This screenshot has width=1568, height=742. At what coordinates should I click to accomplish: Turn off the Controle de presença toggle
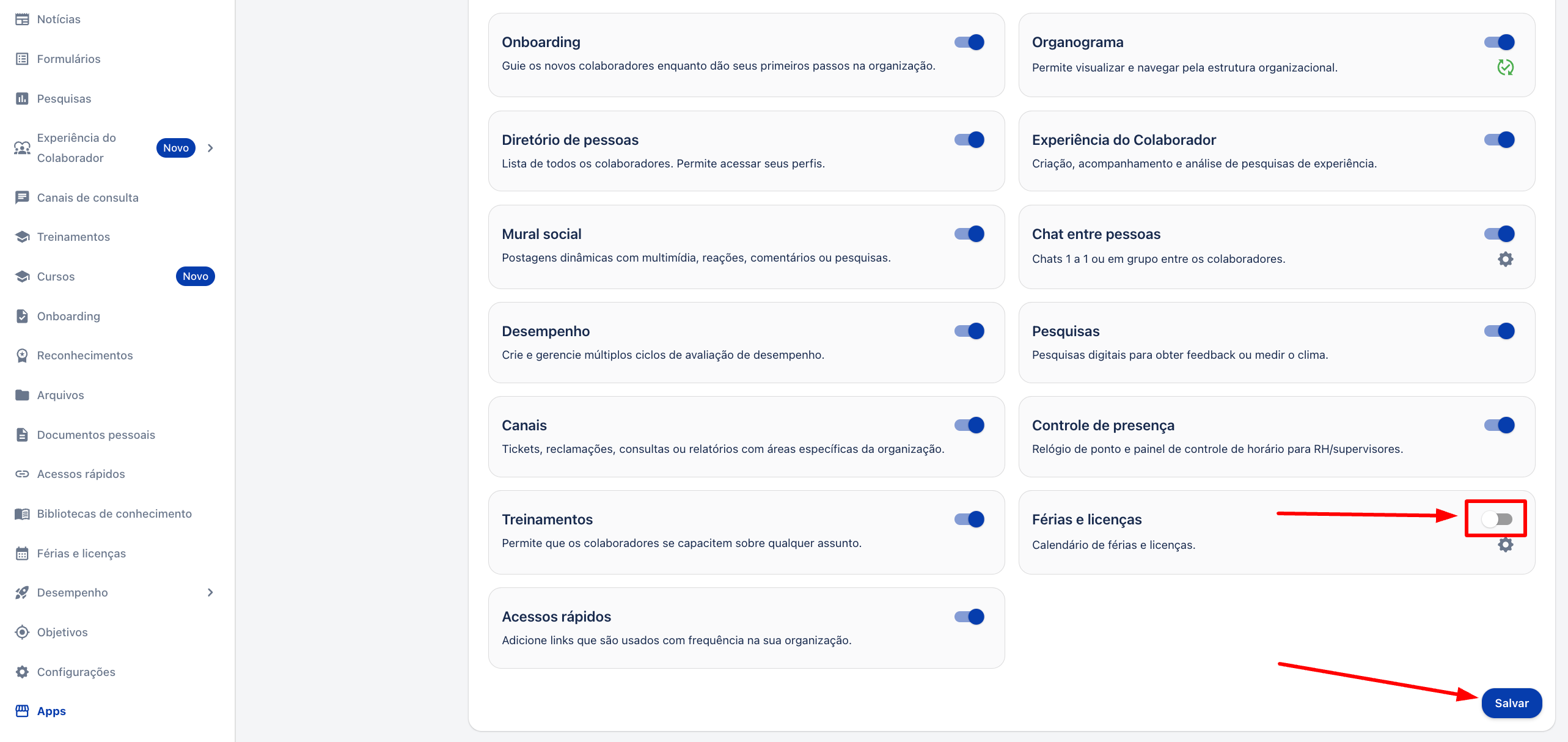(1499, 425)
